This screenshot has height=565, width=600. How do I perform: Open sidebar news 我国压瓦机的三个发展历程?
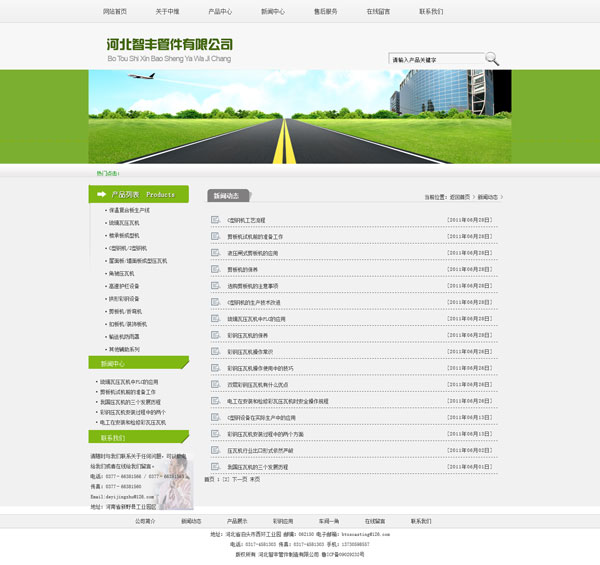pos(130,402)
